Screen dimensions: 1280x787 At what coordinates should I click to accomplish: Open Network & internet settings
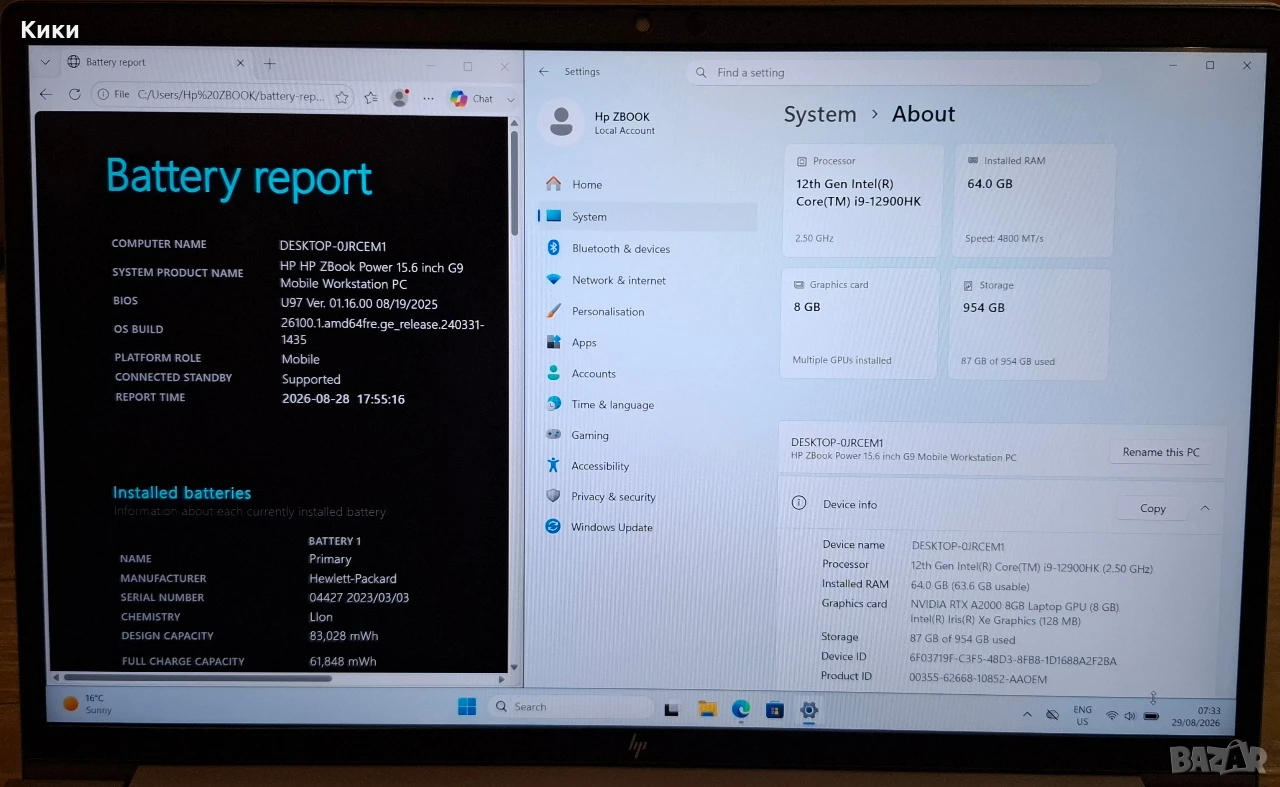click(647, 280)
